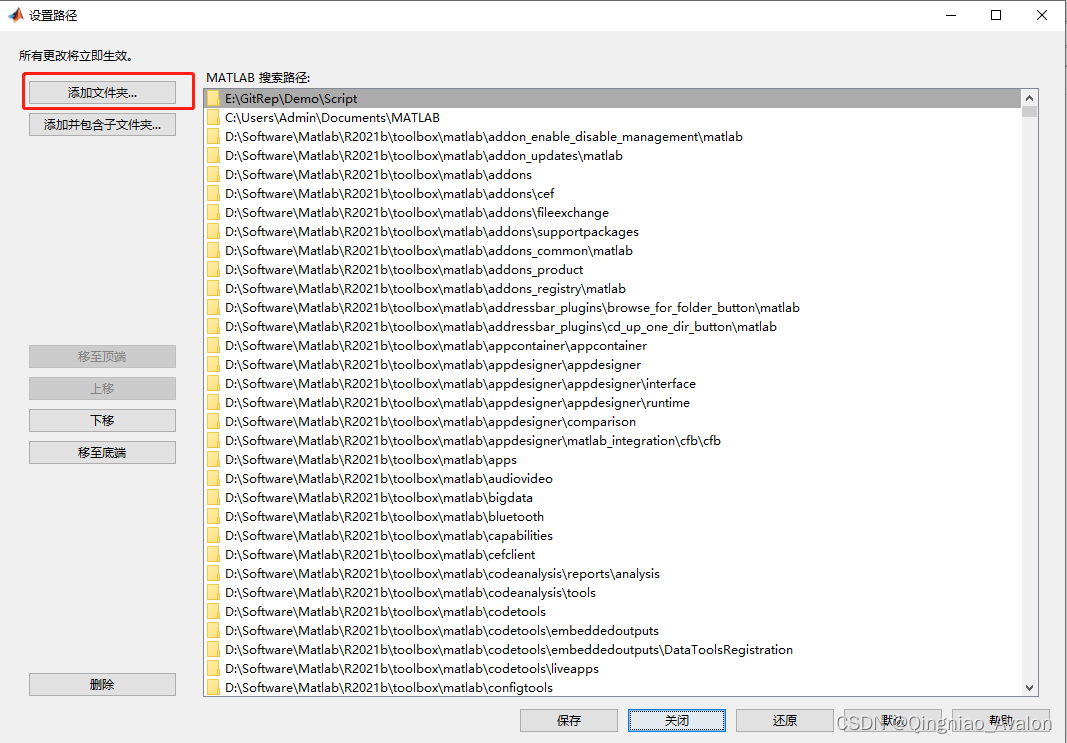This screenshot has width=1067, height=743.
Task: Click folder icon for bluetooth row
Action: click(214, 518)
